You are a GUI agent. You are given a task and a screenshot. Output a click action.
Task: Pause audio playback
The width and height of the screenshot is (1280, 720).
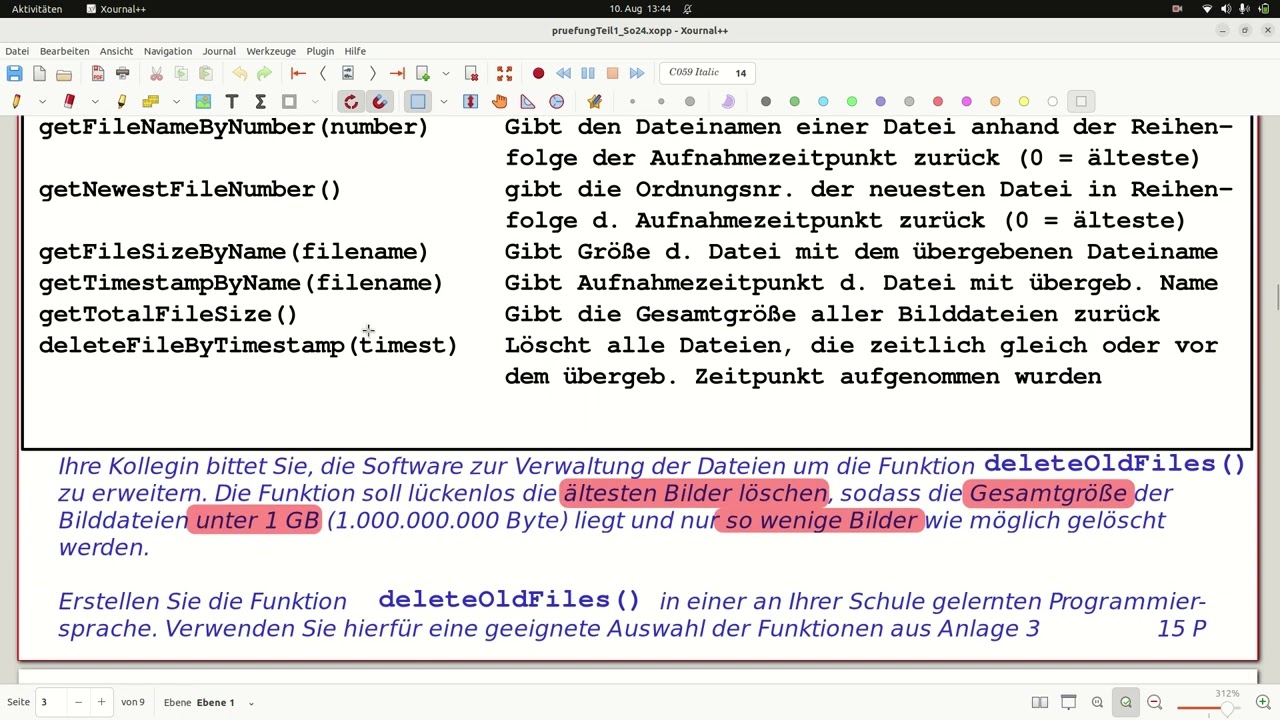click(x=588, y=73)
